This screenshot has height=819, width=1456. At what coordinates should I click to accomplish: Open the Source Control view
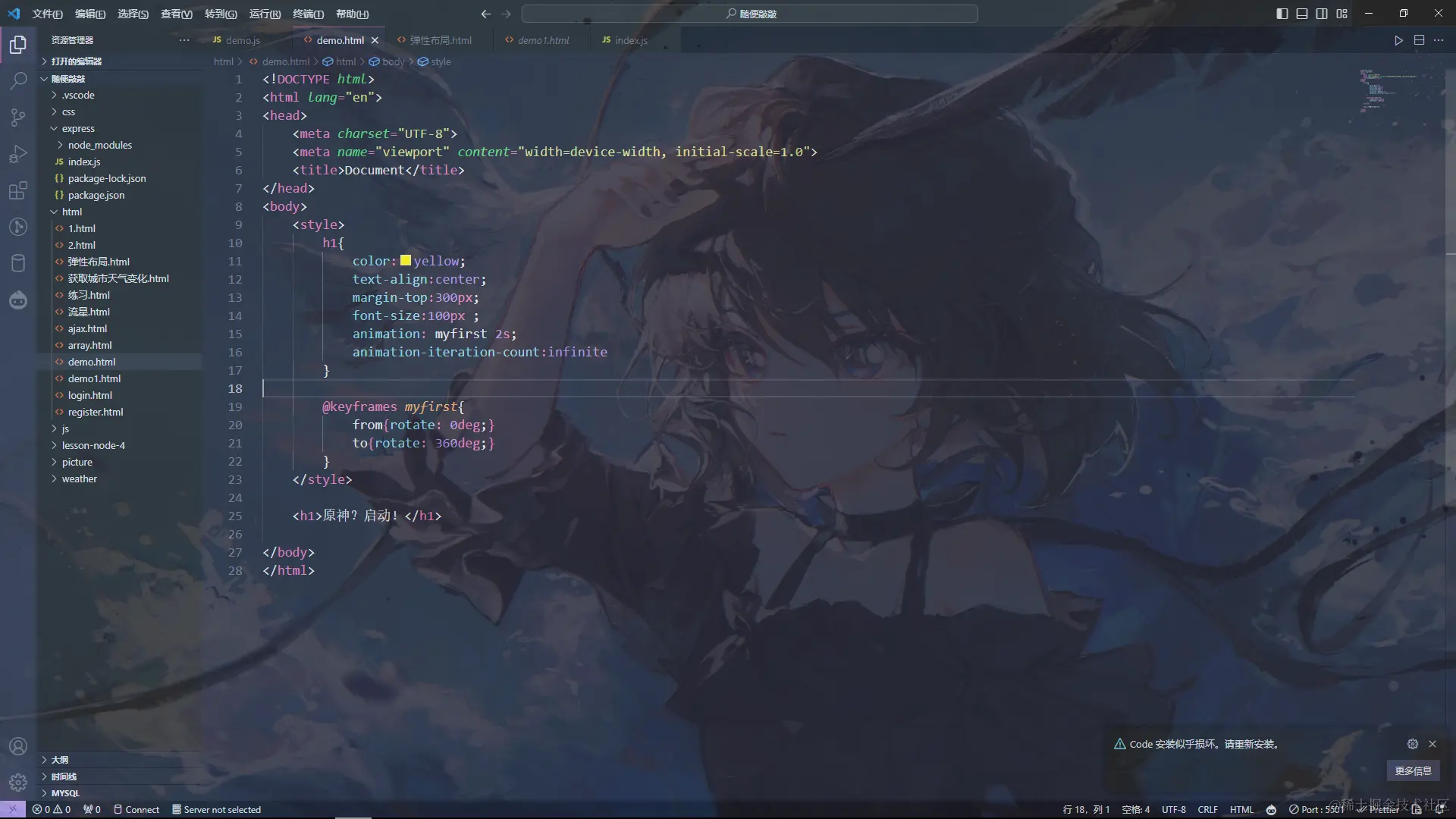pos(18,117)
